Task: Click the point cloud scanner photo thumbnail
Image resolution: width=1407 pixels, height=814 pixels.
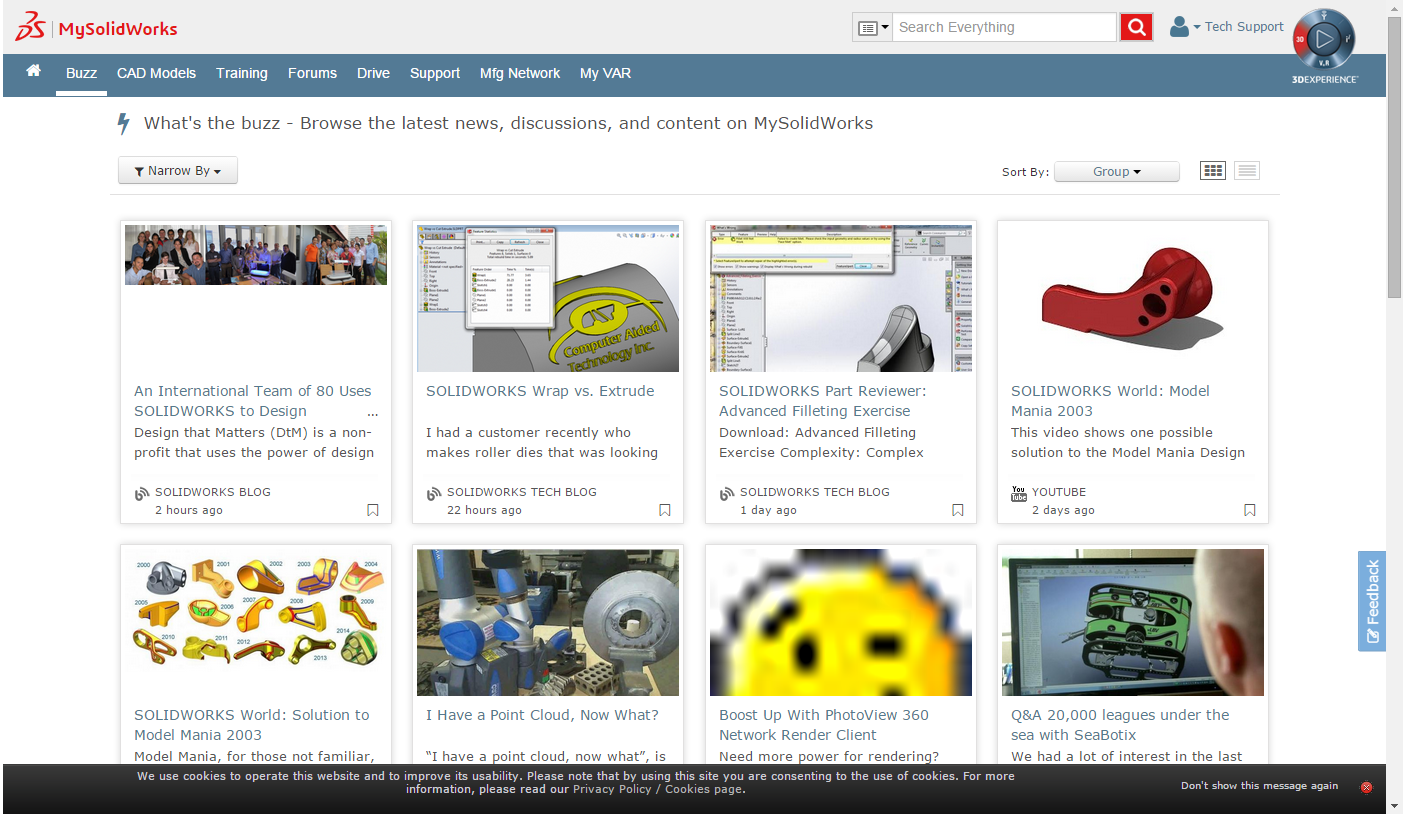Action: pyautogui.click(x=548, y=622)
